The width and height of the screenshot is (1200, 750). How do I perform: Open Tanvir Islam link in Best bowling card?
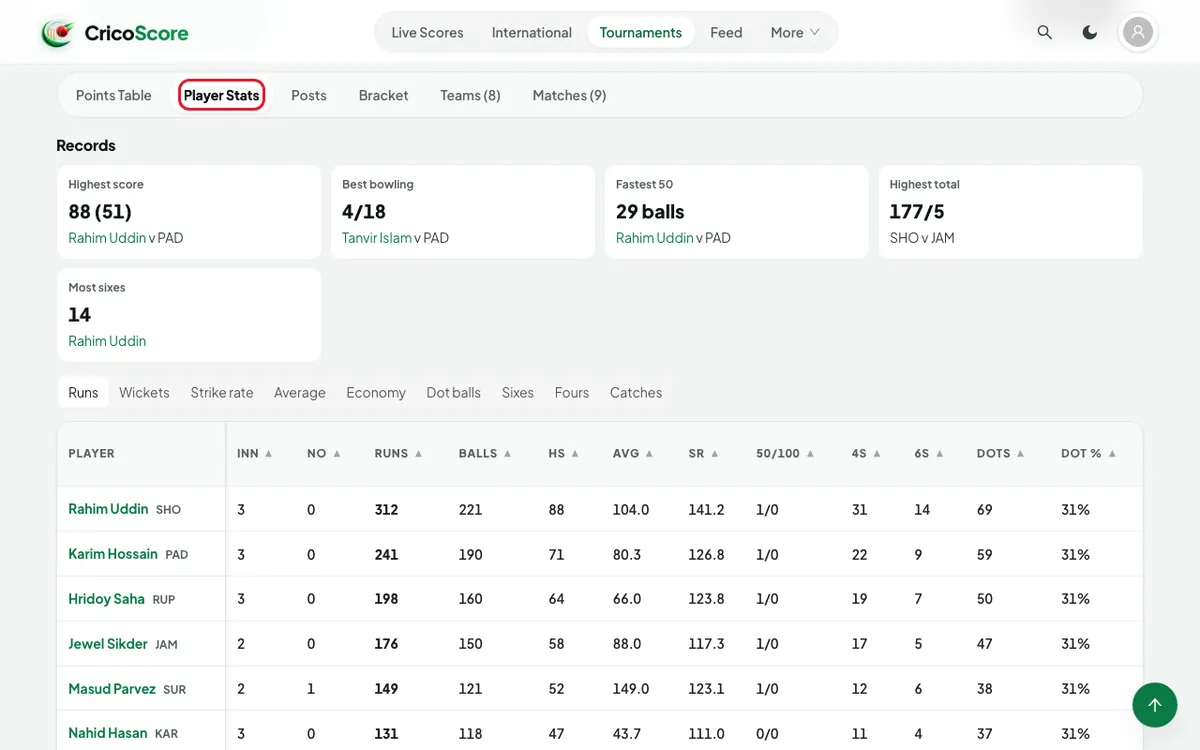point(377,238)
